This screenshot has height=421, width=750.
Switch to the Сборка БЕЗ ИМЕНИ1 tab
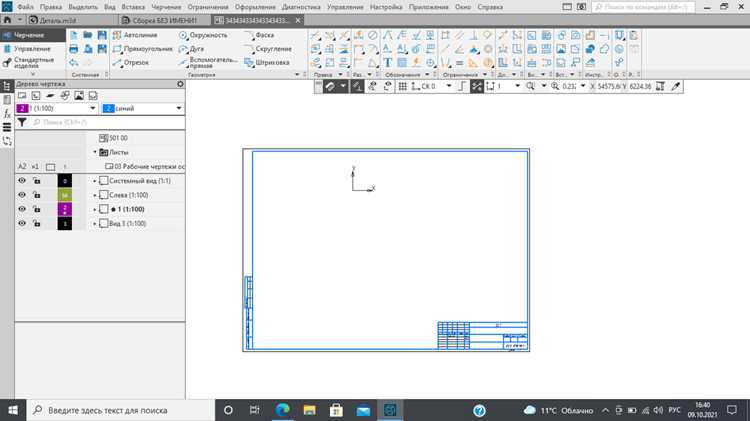165,21
